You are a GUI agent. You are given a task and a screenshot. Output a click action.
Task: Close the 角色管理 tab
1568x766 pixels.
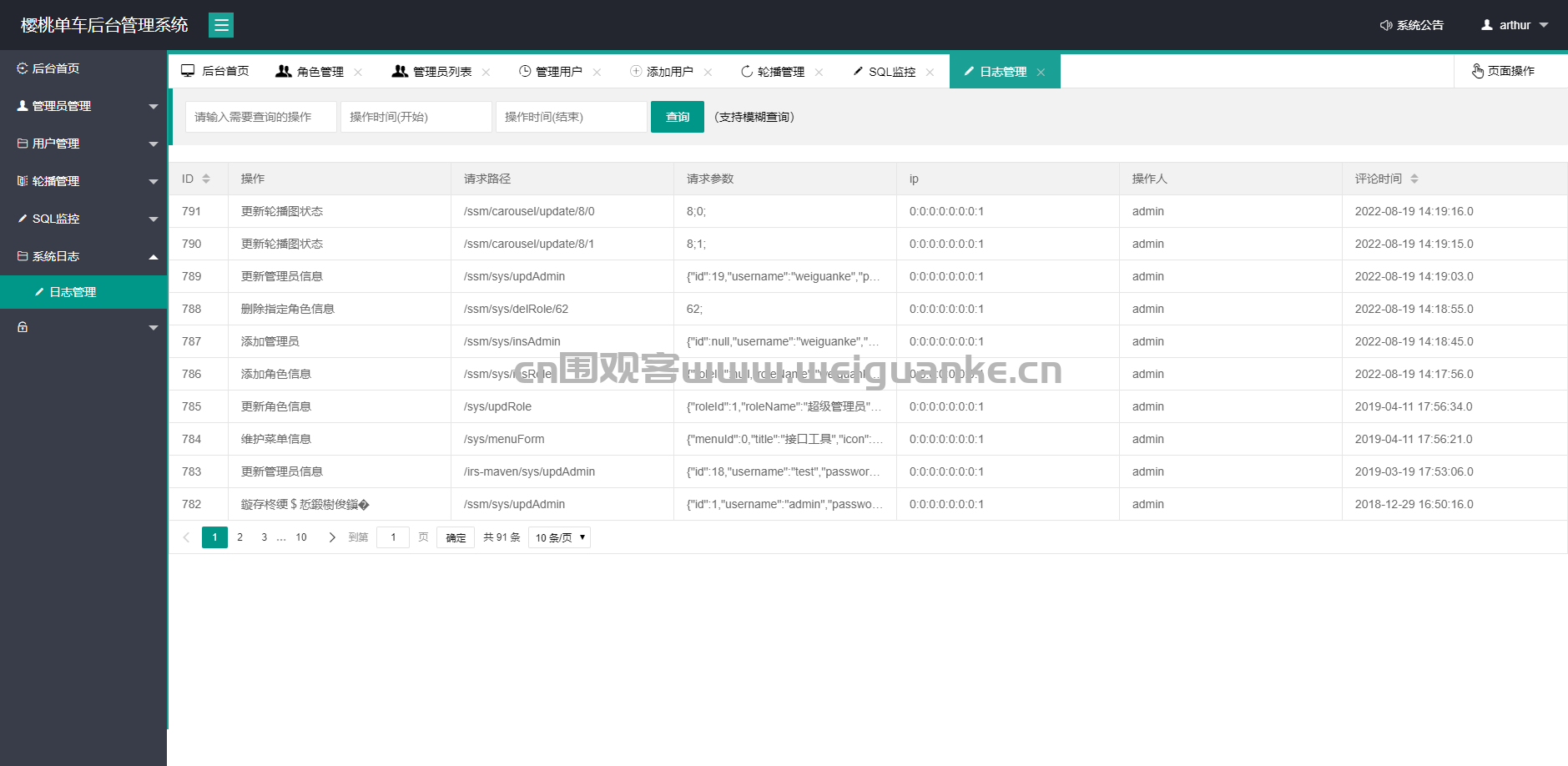coord(358,73)
